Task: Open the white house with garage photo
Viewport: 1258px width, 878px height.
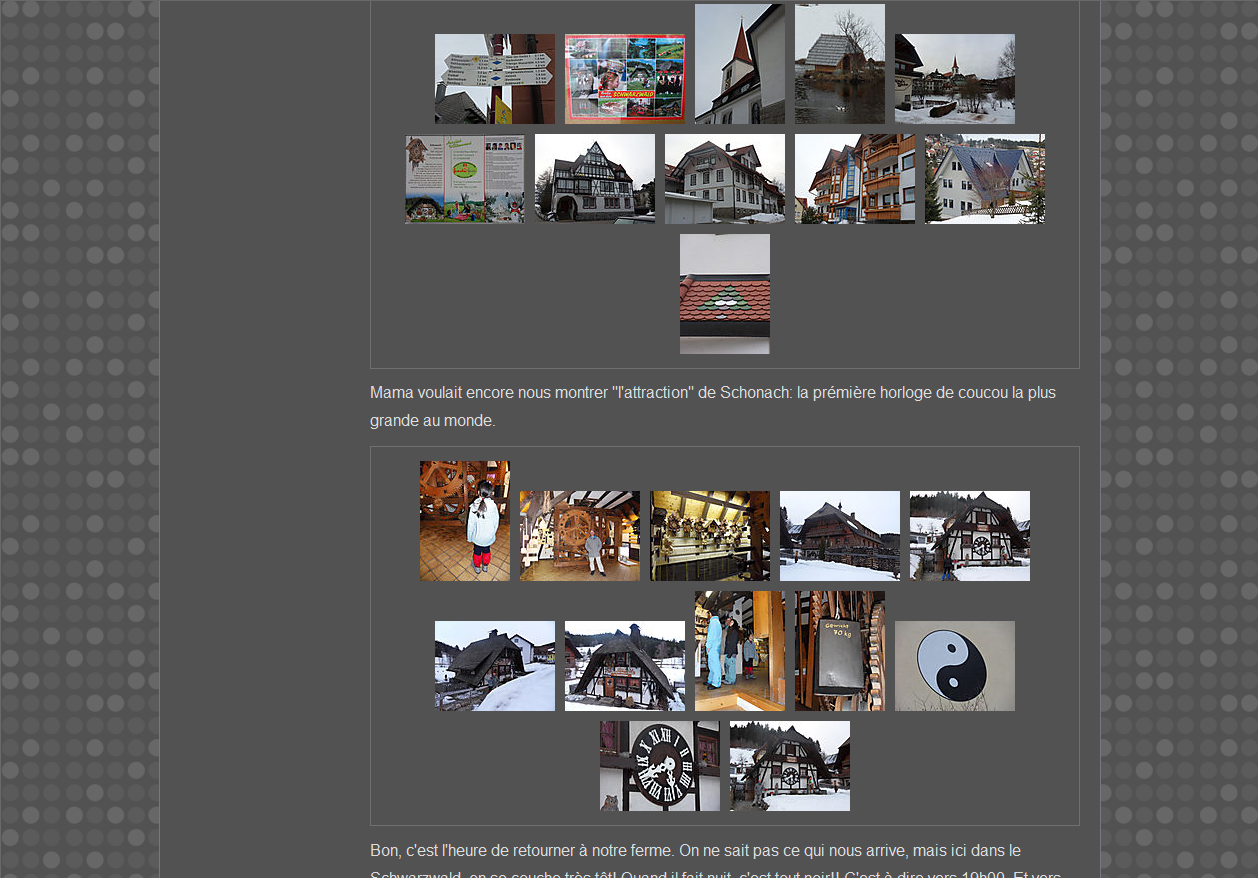Action: (724, 179)
